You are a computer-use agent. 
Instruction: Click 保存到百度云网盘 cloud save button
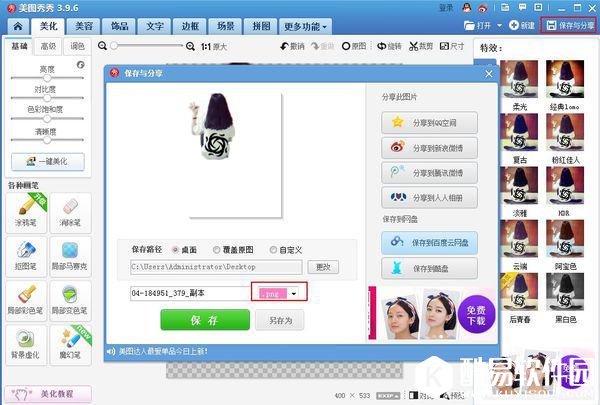point(429,242)
